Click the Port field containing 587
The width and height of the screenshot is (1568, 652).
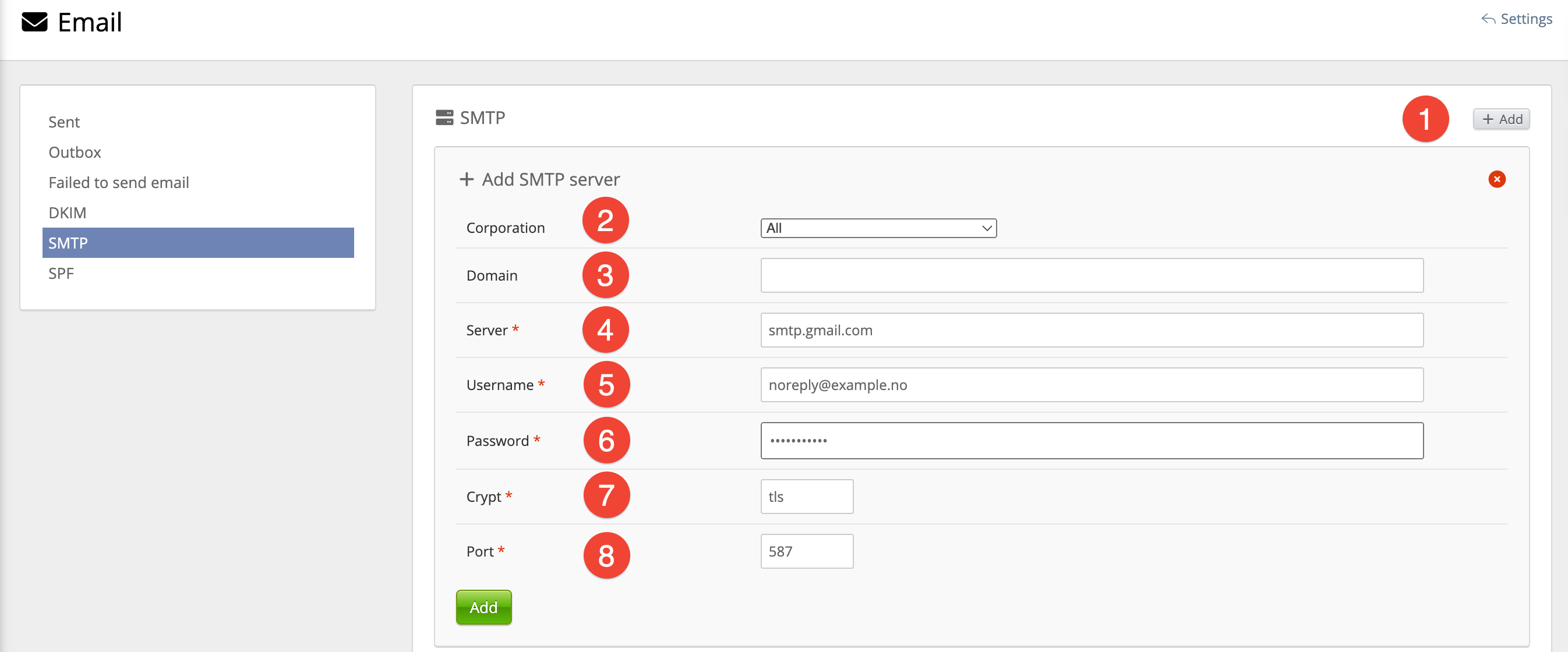pyautogui.click(x=807, y=552)
